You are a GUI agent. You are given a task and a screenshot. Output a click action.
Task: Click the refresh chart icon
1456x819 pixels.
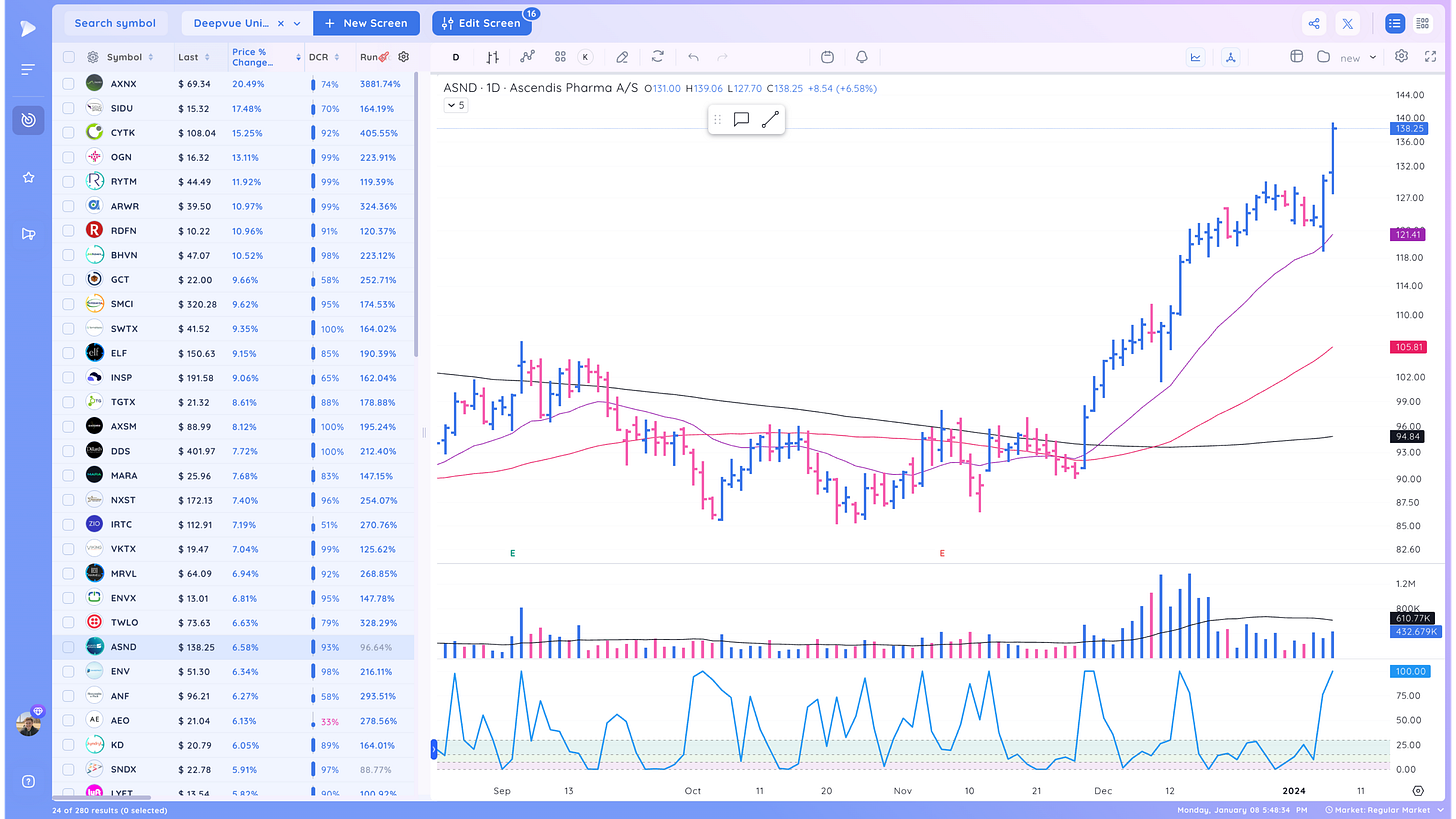(x=657, y=57)
